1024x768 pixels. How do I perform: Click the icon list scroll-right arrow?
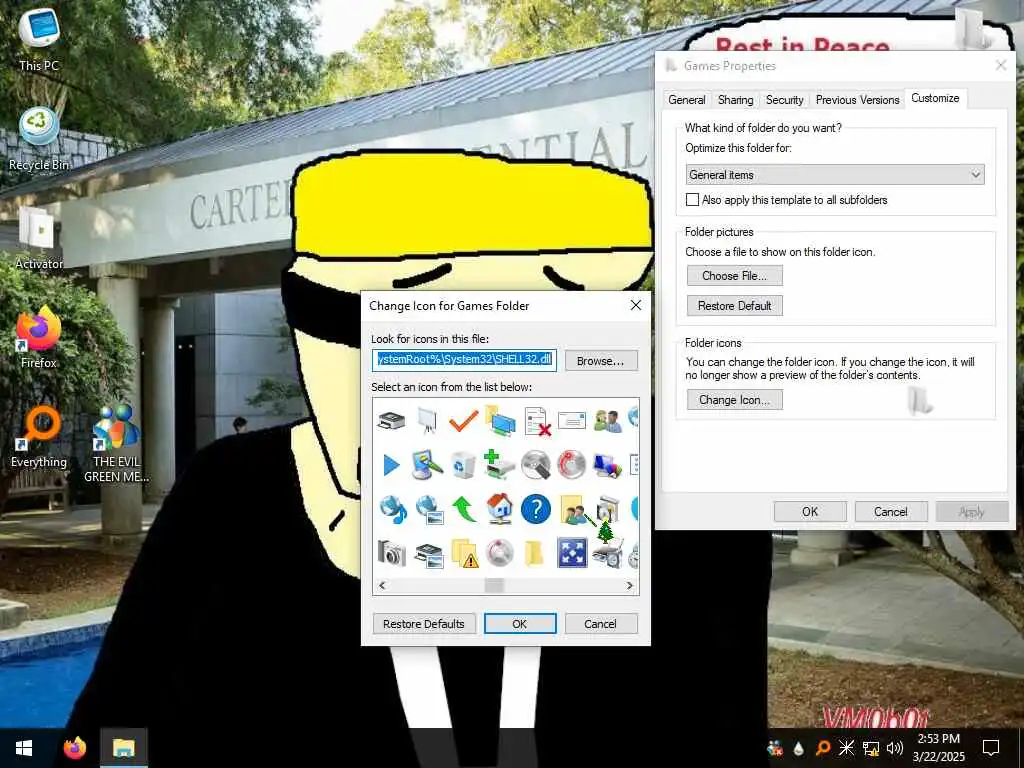coord(630,585)
